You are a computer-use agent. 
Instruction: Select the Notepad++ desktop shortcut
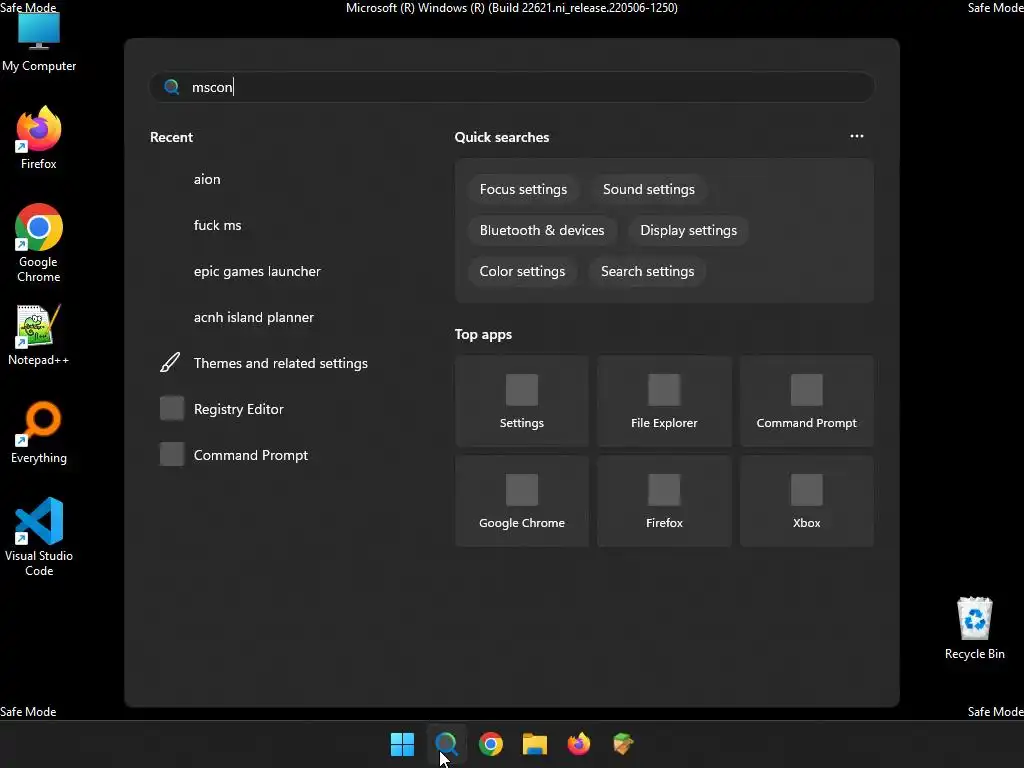tap(39, 334)
